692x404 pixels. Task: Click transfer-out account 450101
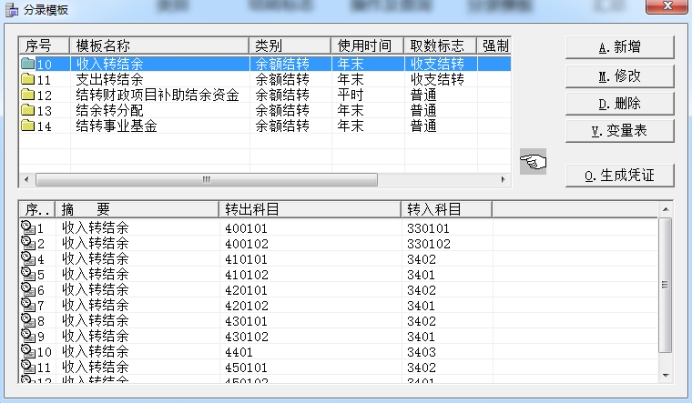click(x=246, y=367)
